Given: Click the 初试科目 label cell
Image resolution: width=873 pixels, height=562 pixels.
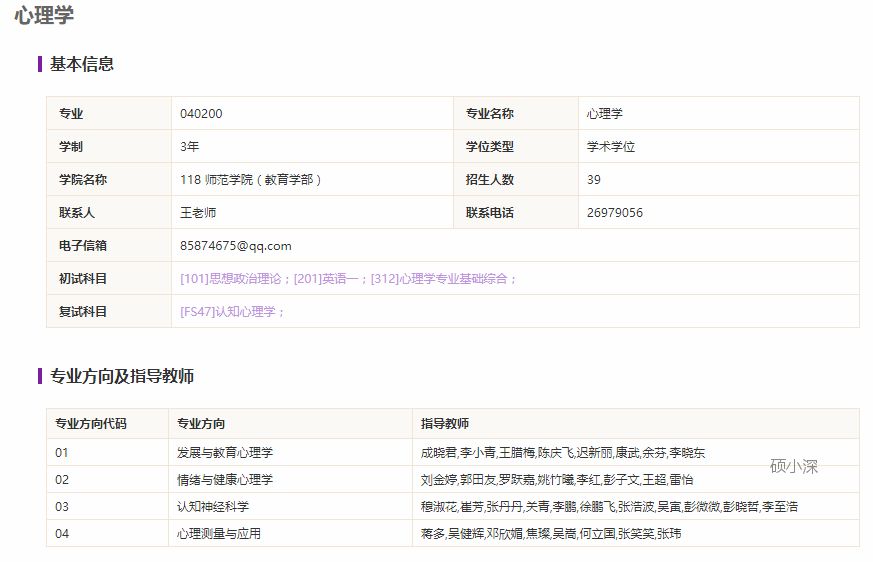Looking at the screenshot, I should (x=109, y=278).
